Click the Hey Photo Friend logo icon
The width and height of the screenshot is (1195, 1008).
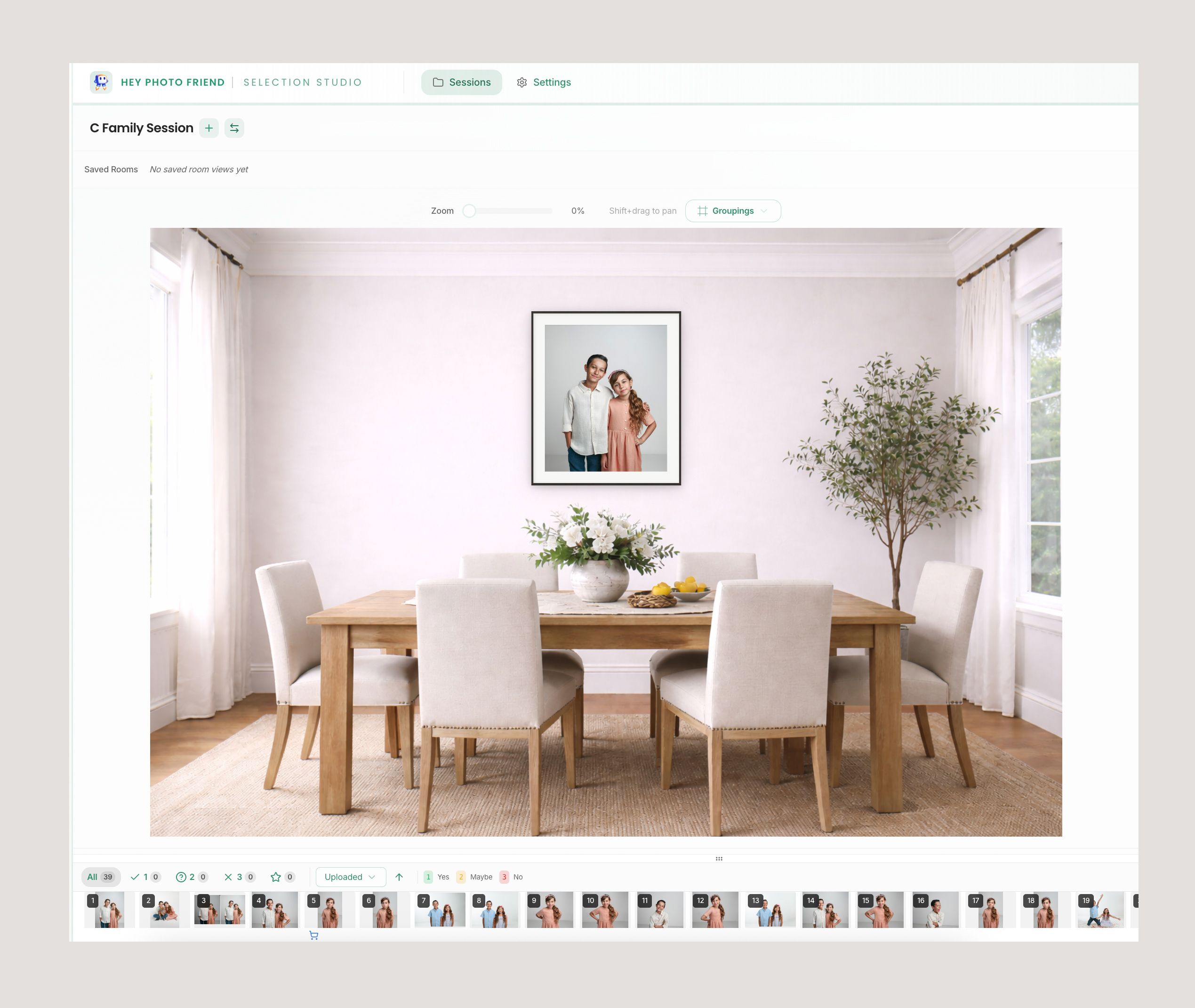click(x=101, y=82)
